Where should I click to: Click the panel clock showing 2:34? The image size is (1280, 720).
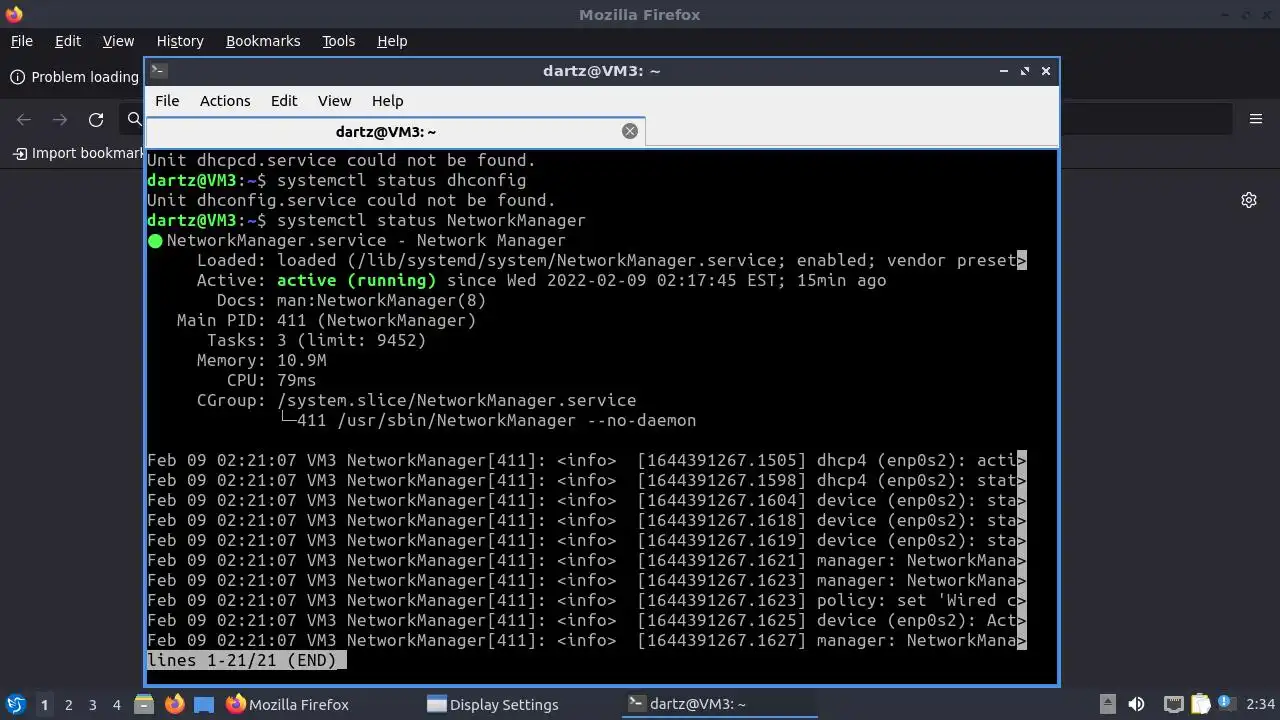(x=1260, y=704)
